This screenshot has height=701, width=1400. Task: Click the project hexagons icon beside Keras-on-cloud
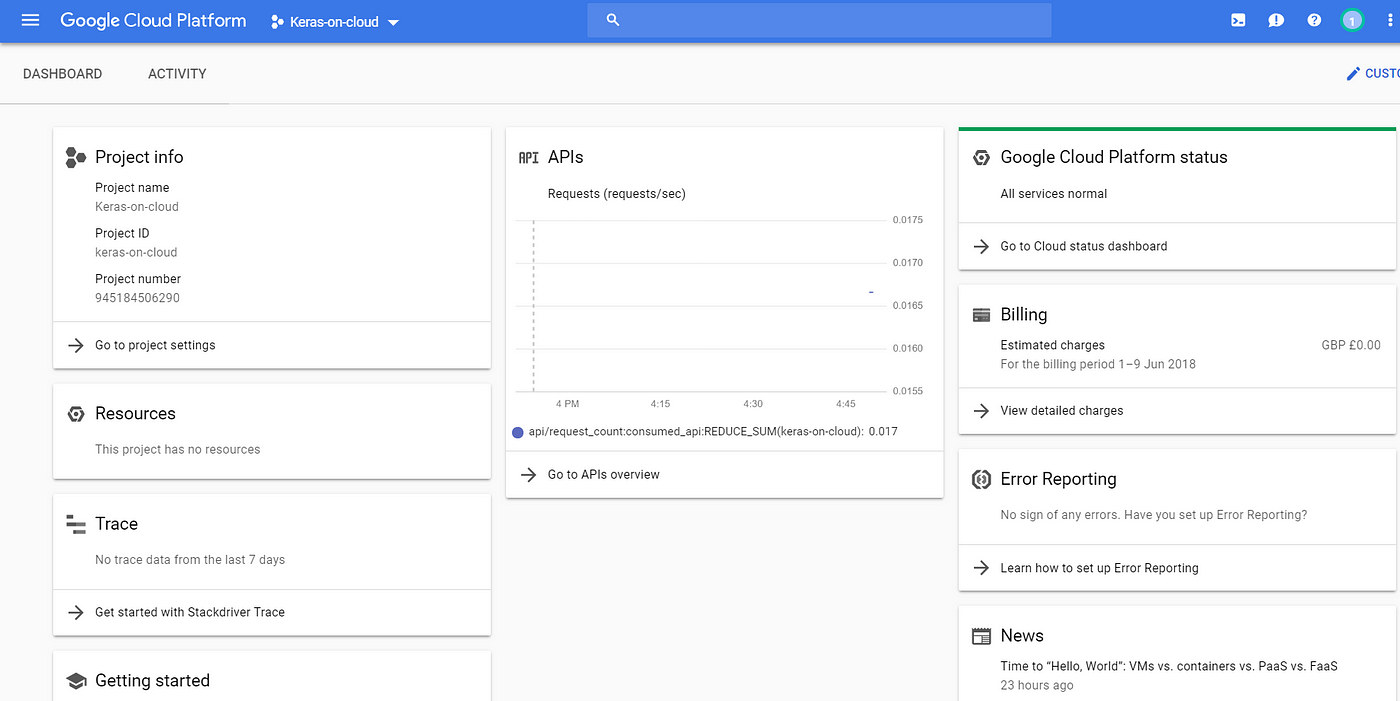[x=277, y=21]
